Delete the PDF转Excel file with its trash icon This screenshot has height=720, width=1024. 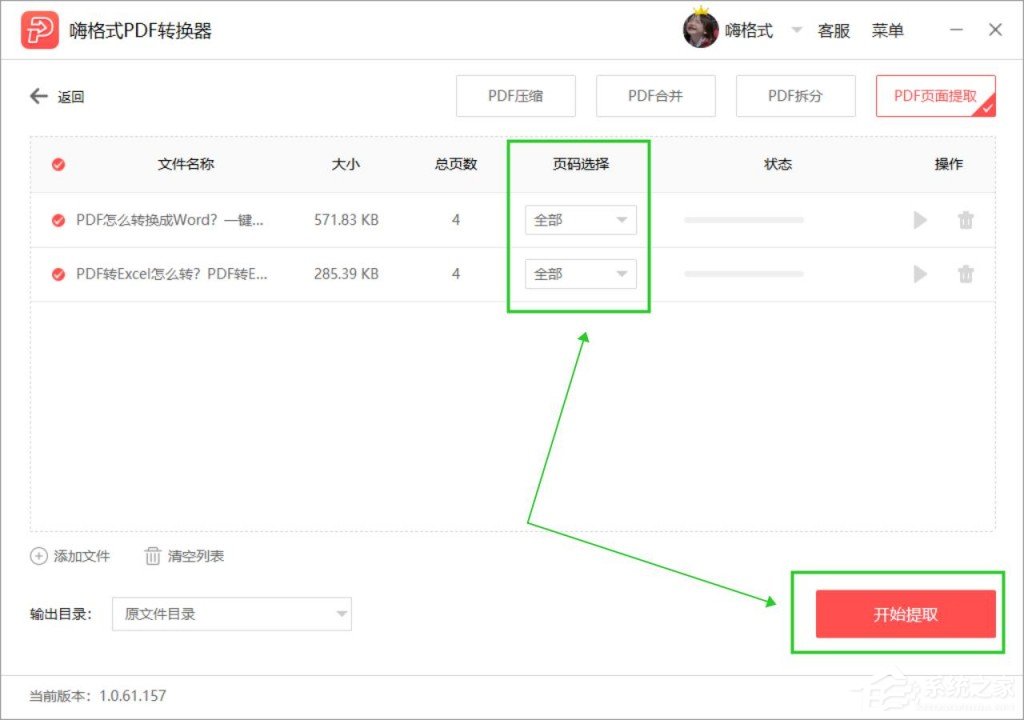pos(966,274)
